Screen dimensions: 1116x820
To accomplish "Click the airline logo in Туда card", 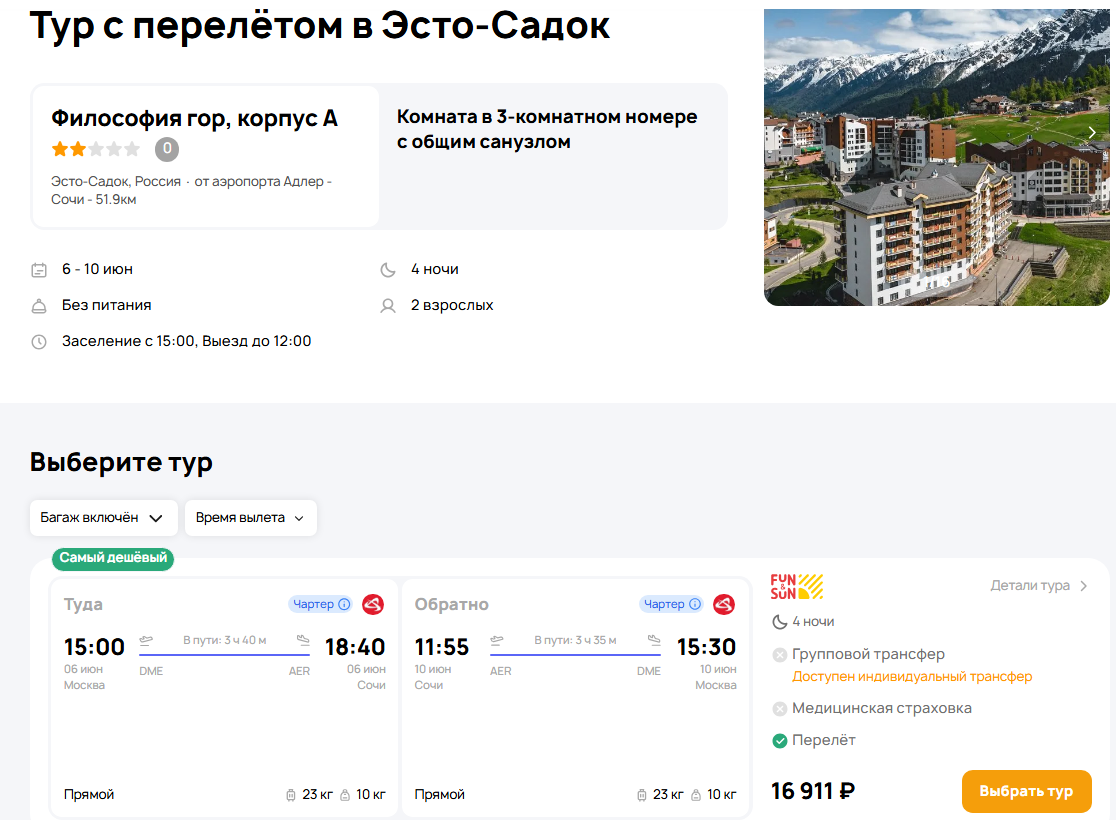I will [373, 604].
